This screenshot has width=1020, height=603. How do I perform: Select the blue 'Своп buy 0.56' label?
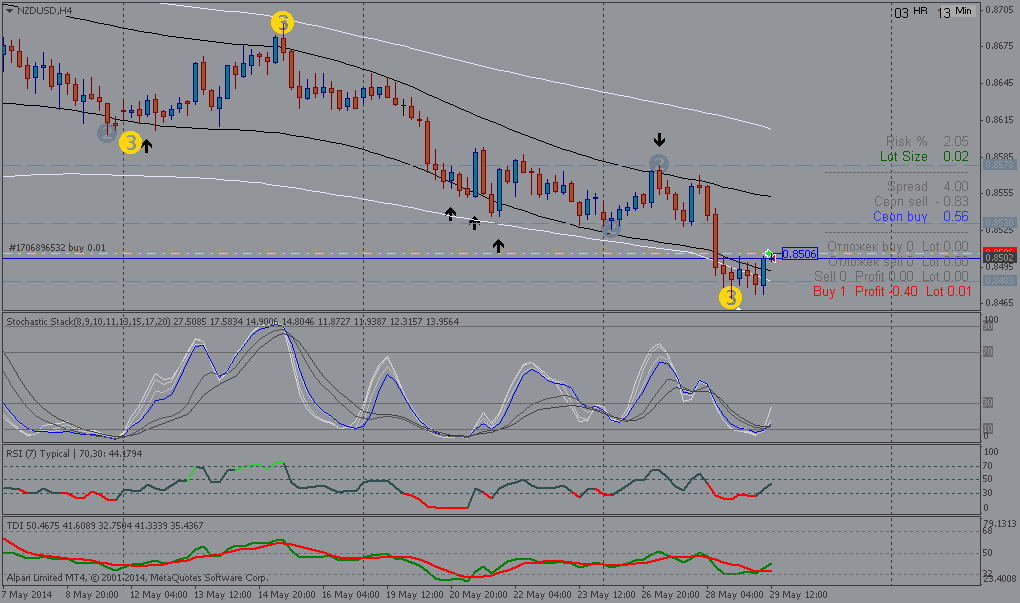pos(920,217)
